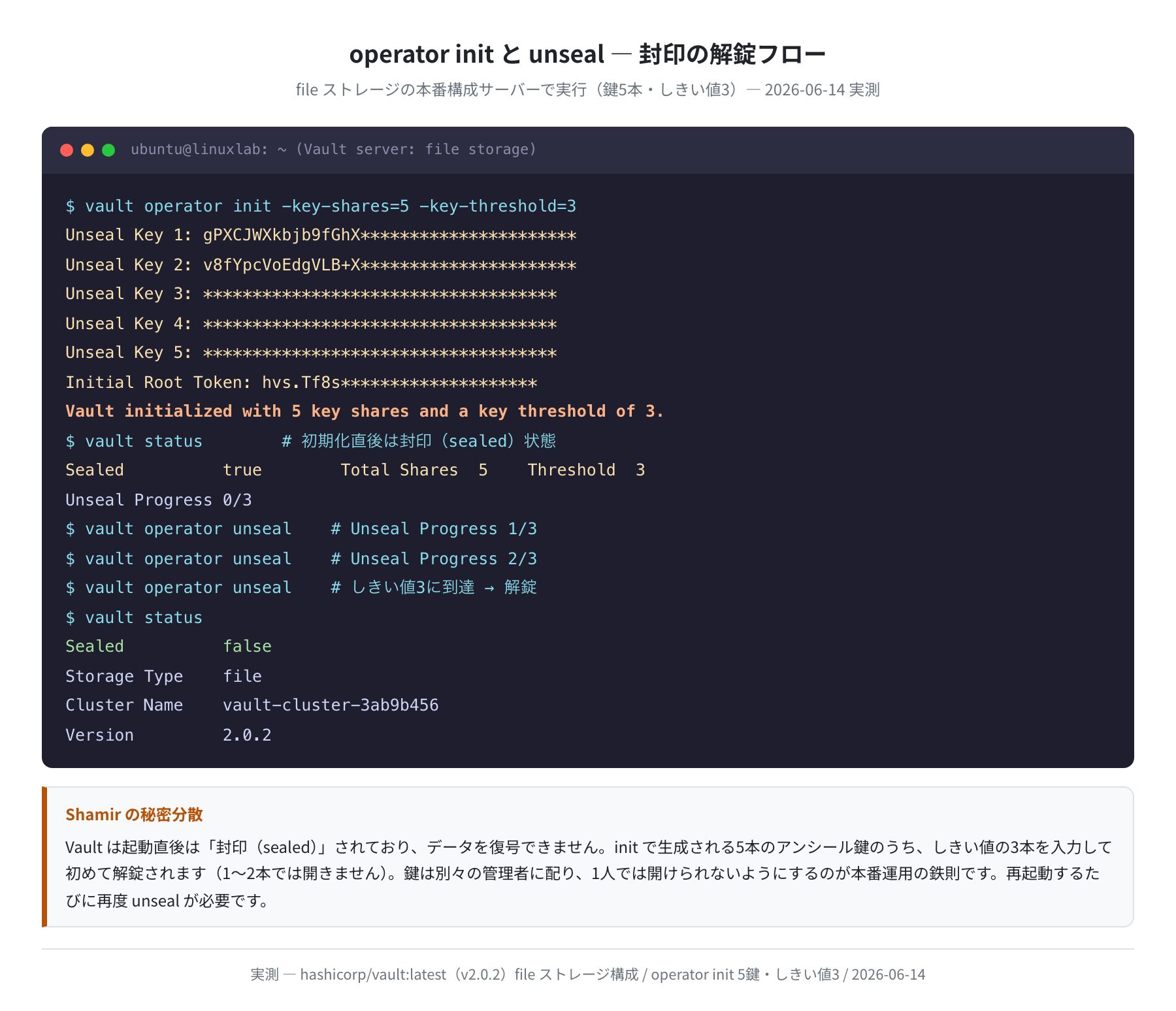Image resolution: width=1176 pixels, height=1011 pixels.
Task: Click the masked 'Unseal Key 3' line
Action: (x=311, y=294)
